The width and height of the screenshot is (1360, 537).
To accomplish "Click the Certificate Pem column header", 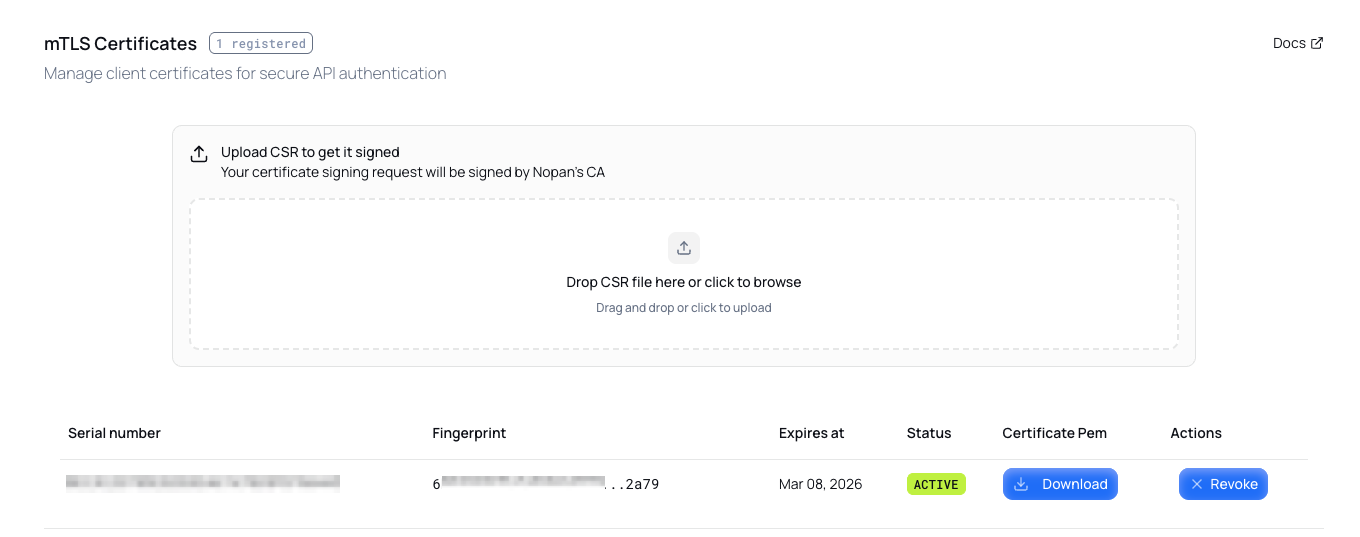I will coord(1054,433).
